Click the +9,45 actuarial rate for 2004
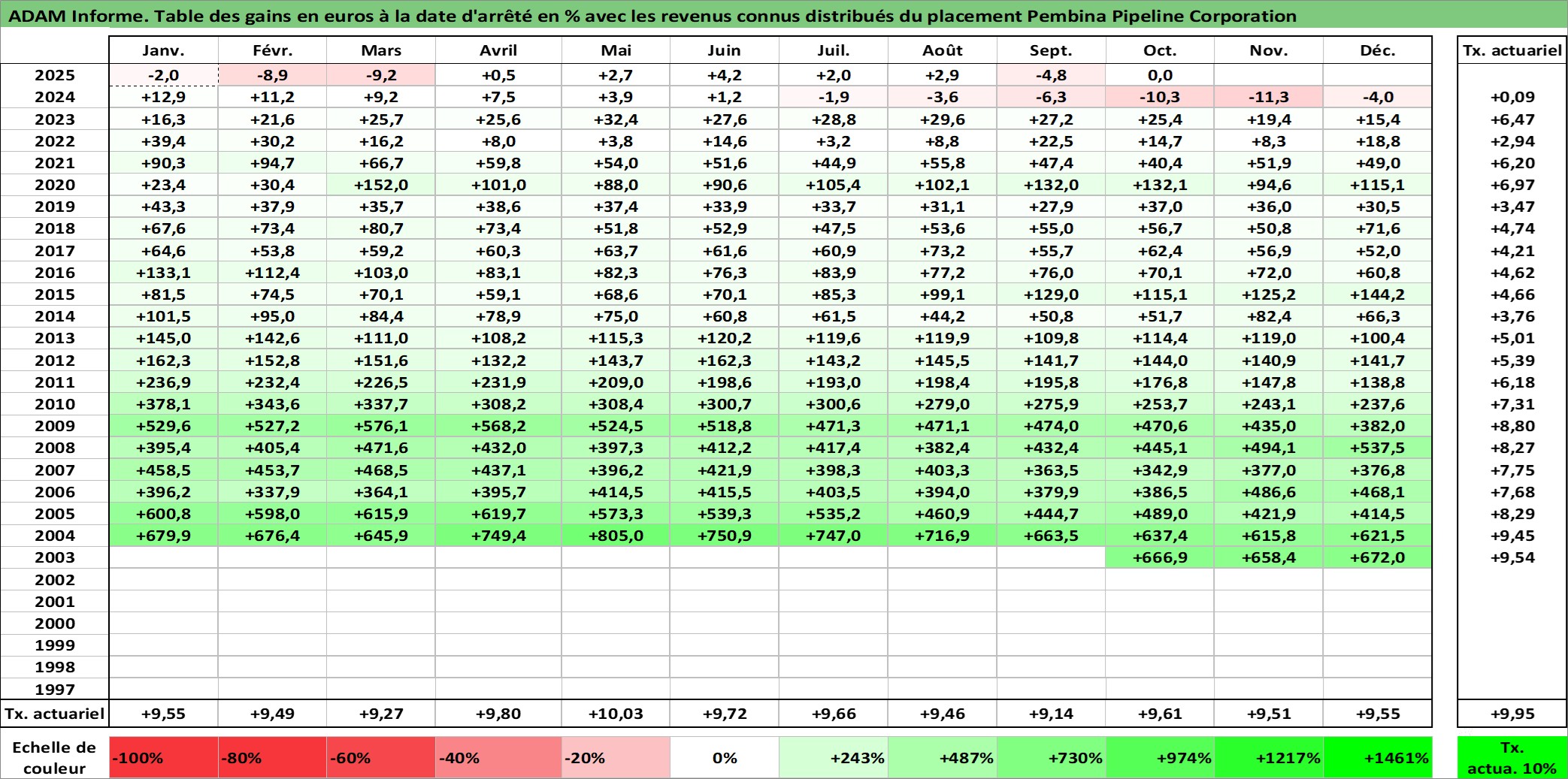This screenshot has height=779, width=1568. [x=1512, y=536]
